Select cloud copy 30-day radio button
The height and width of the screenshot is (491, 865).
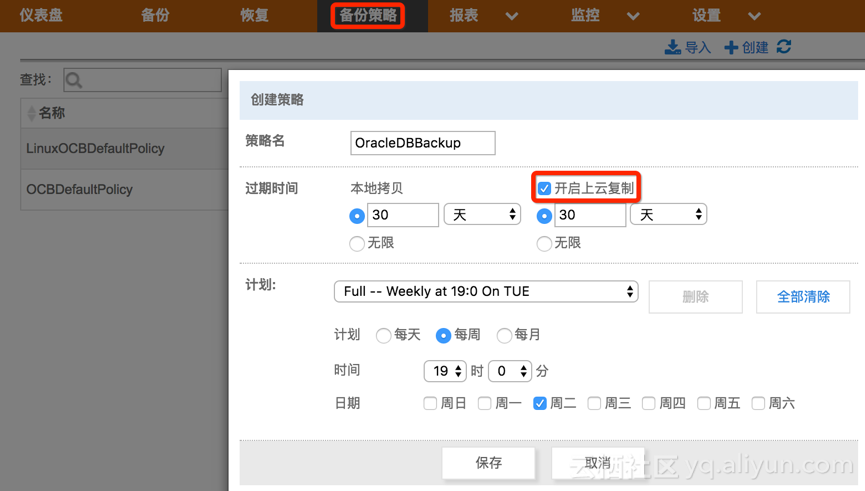coord(544,216)
